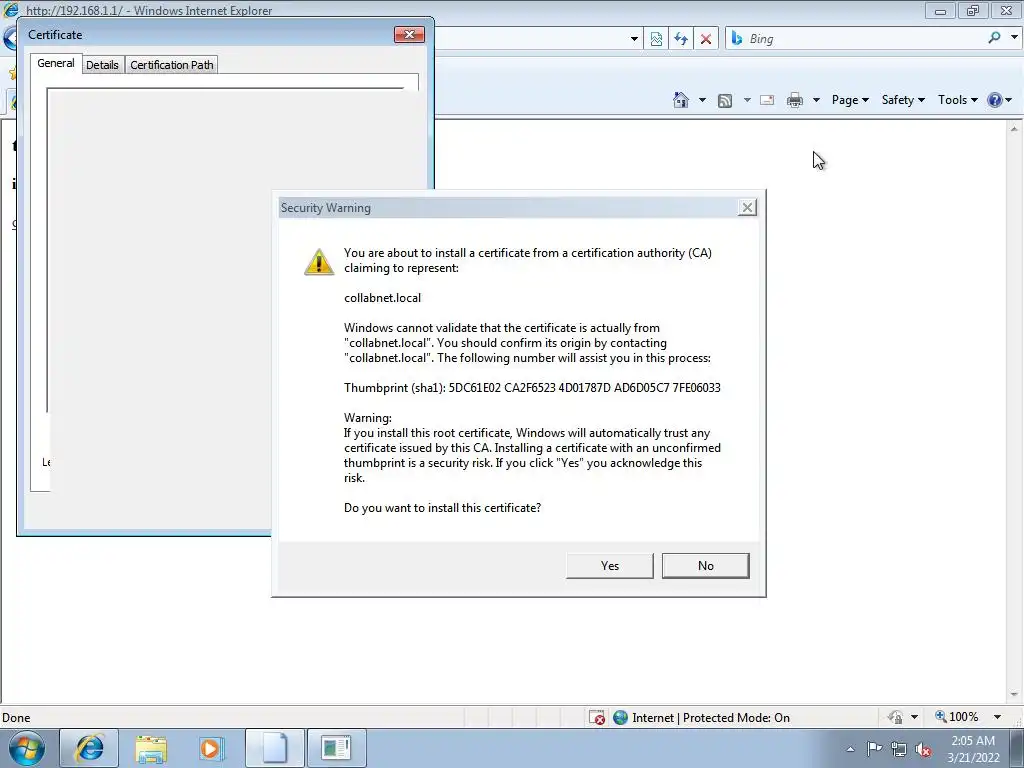Click the Action Center flag icon

tap(874, 749)
